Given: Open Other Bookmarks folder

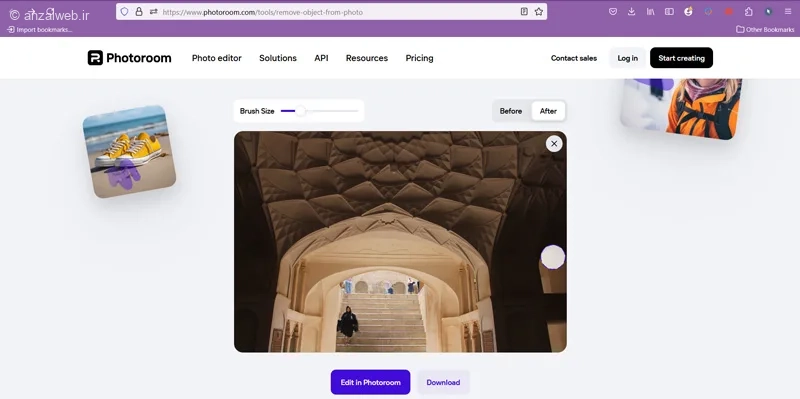Looking at the screenshot, I should click(765, 30).
